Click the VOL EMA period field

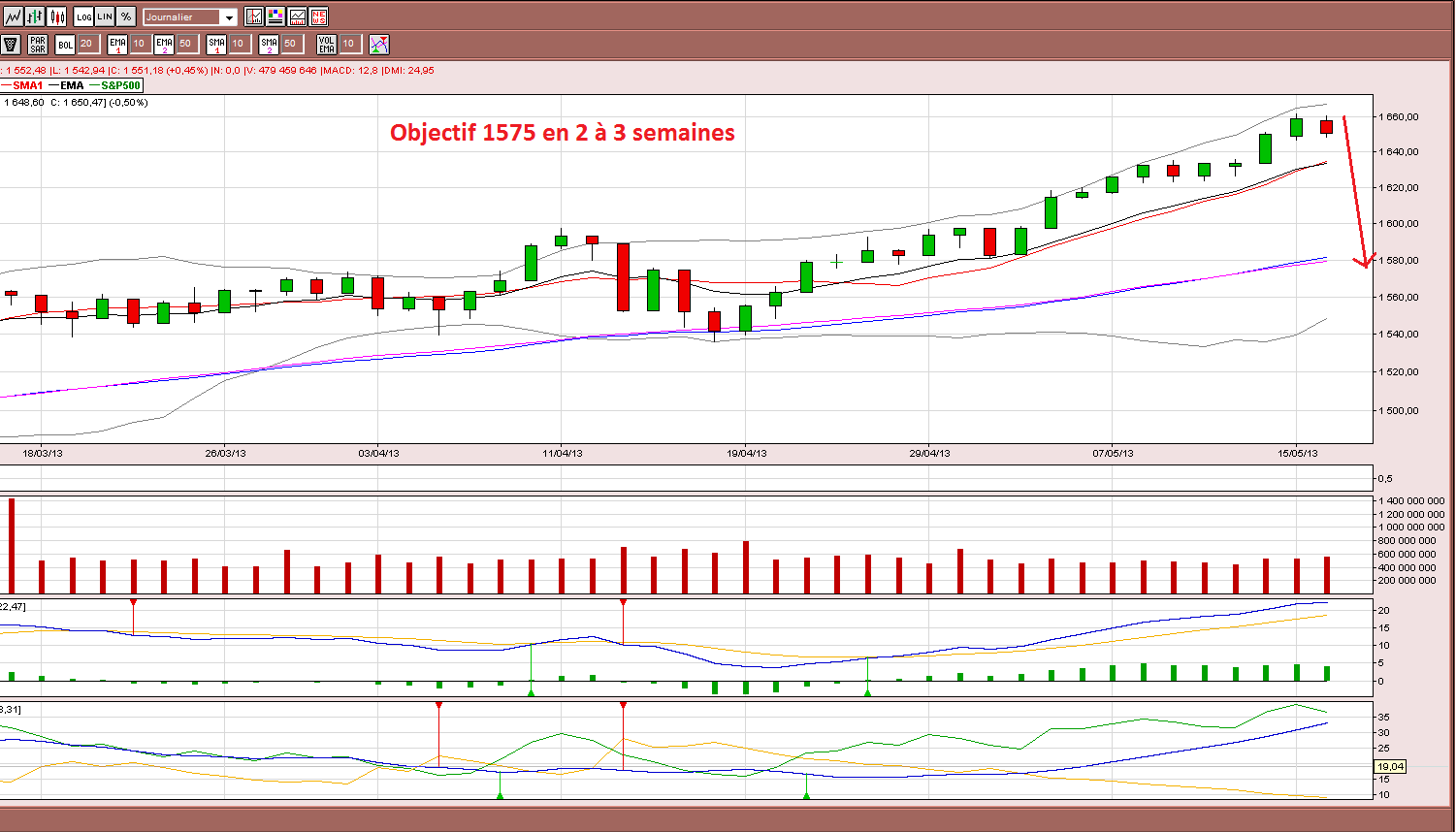tap(351, 44)
